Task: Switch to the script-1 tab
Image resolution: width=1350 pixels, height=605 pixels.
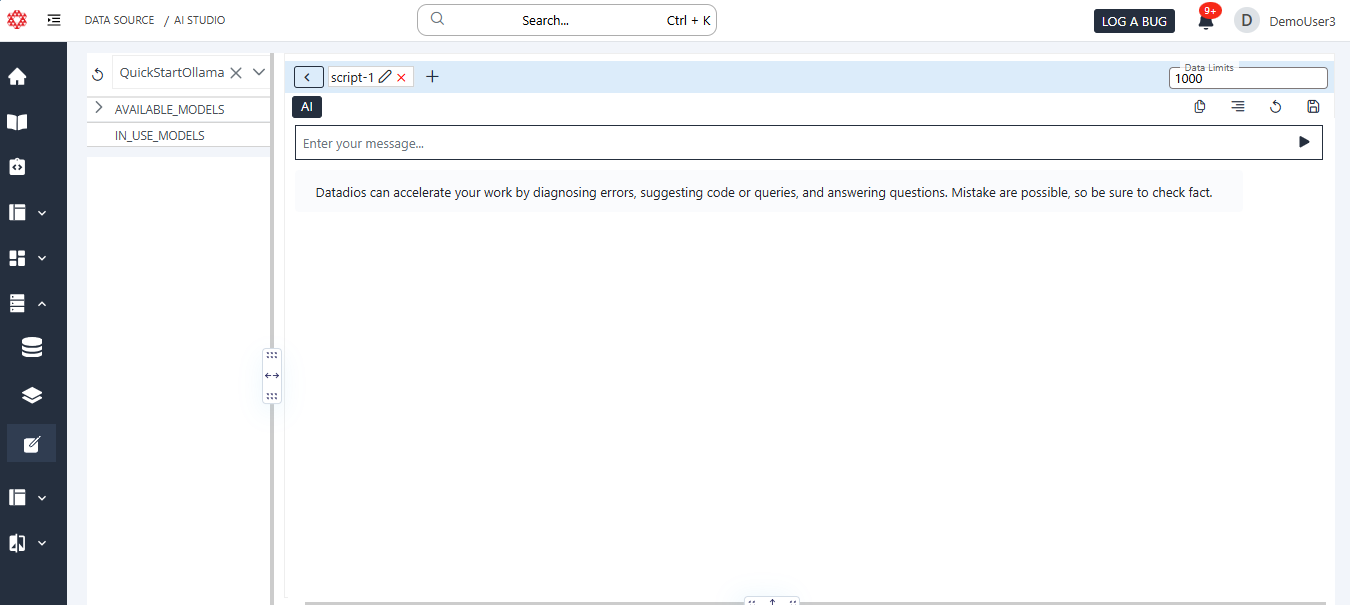Action: click(x=352, y=77)
